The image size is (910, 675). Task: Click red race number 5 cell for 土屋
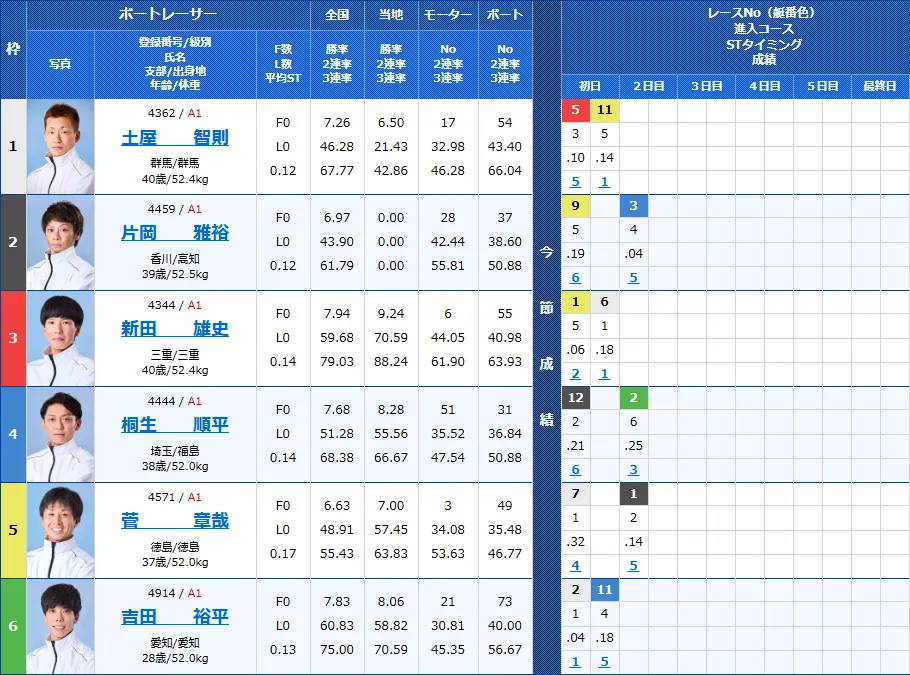pyautogui.click(x=576, y=110)
